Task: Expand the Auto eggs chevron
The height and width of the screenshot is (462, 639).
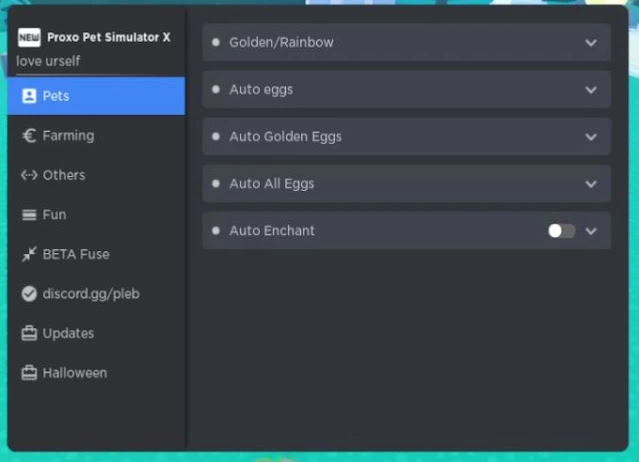Action: [x=591, y=90]
